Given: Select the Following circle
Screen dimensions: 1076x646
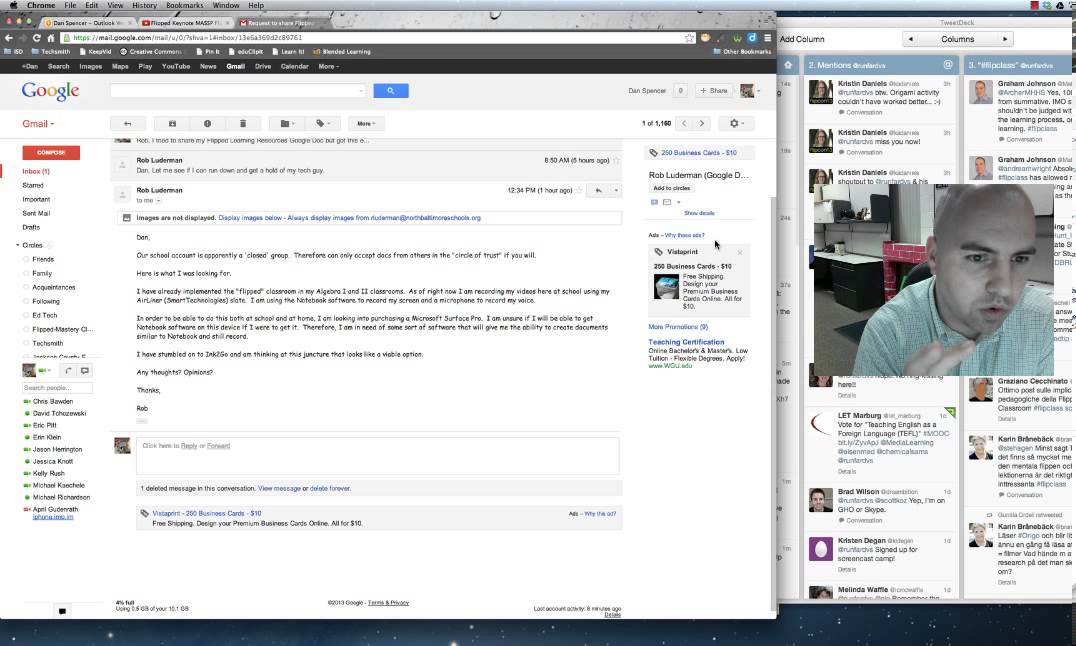Looking at the screenshot, I should coord(46,301).
